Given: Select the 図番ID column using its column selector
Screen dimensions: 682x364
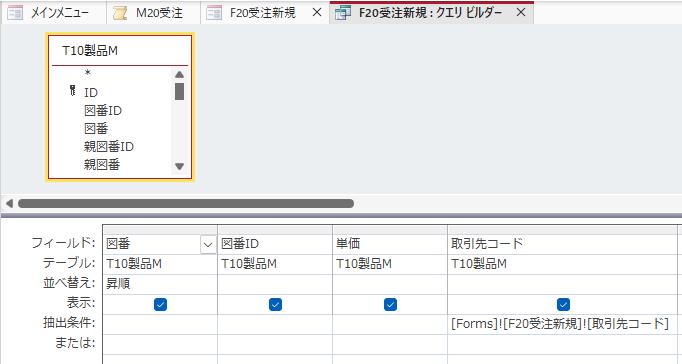Looking at the screenshot, I should pos(275,230).
